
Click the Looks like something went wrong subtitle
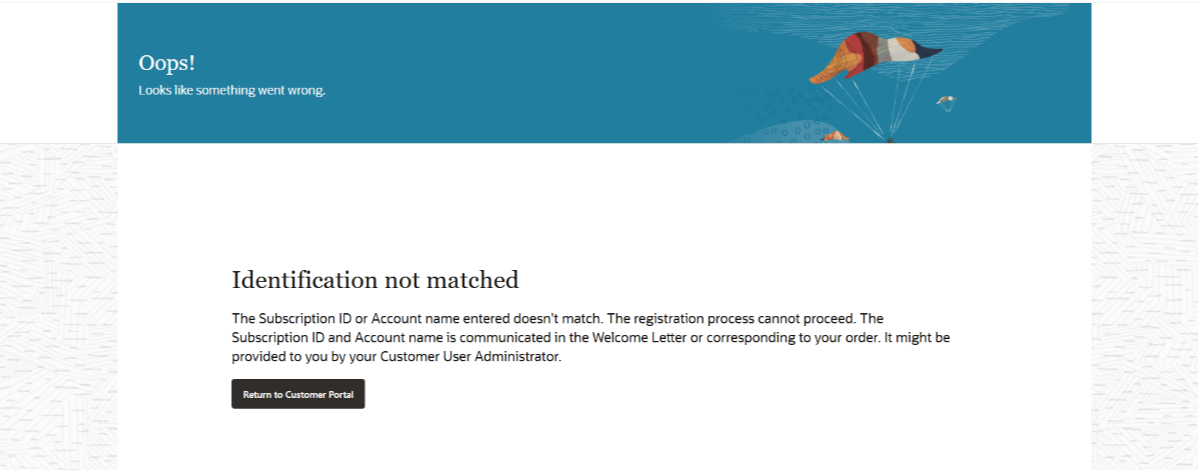click(x=232, y=90)
